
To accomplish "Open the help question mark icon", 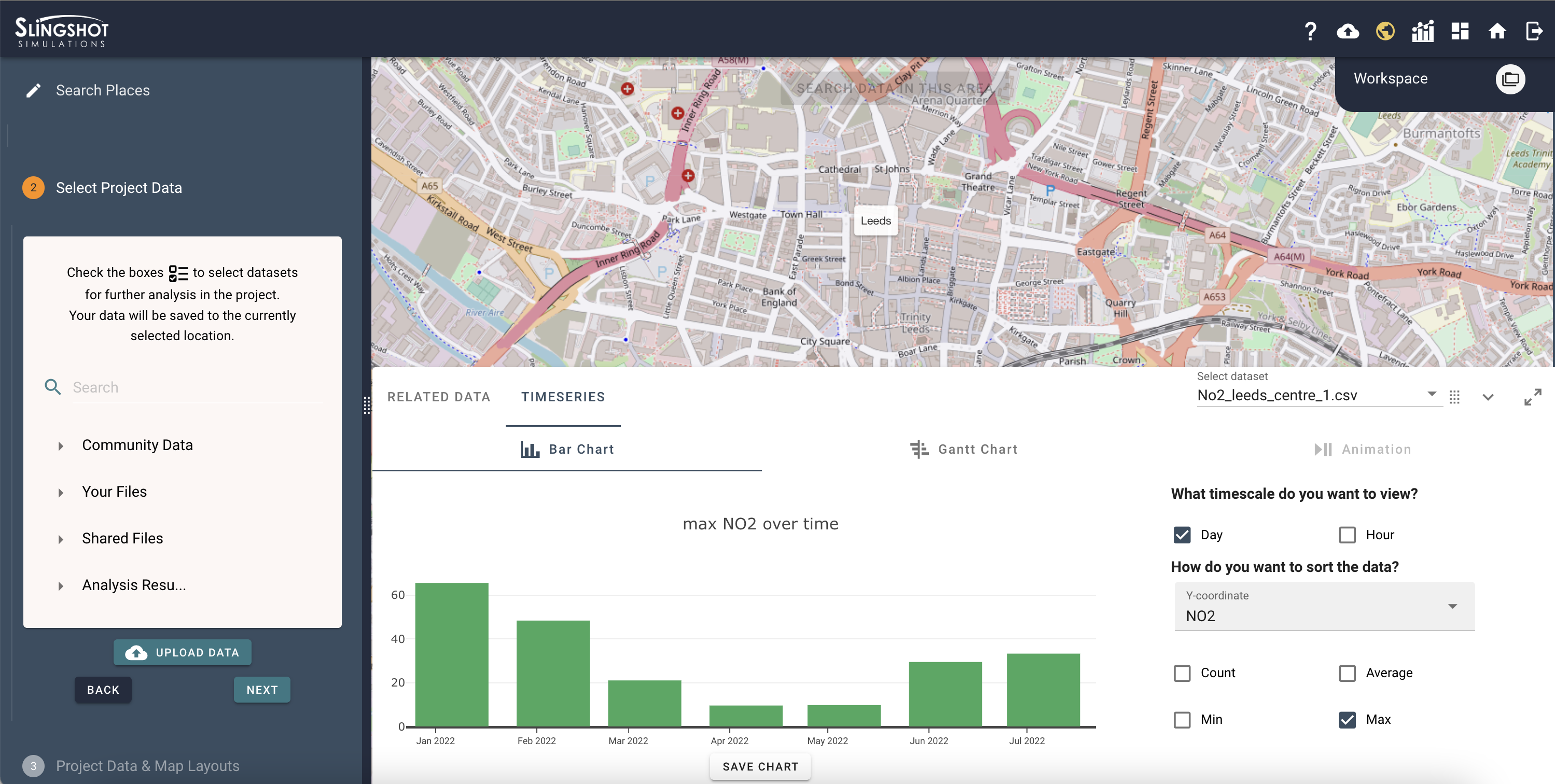I will tap(1310, 31).
